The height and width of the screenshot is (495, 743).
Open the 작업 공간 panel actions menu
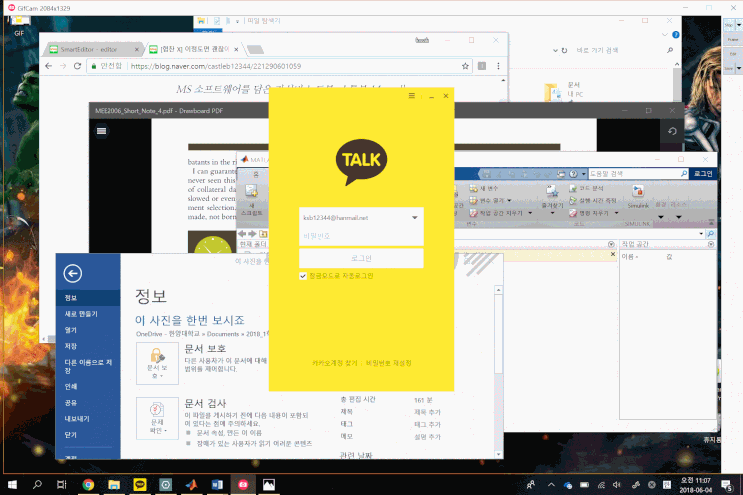point(711,244)
